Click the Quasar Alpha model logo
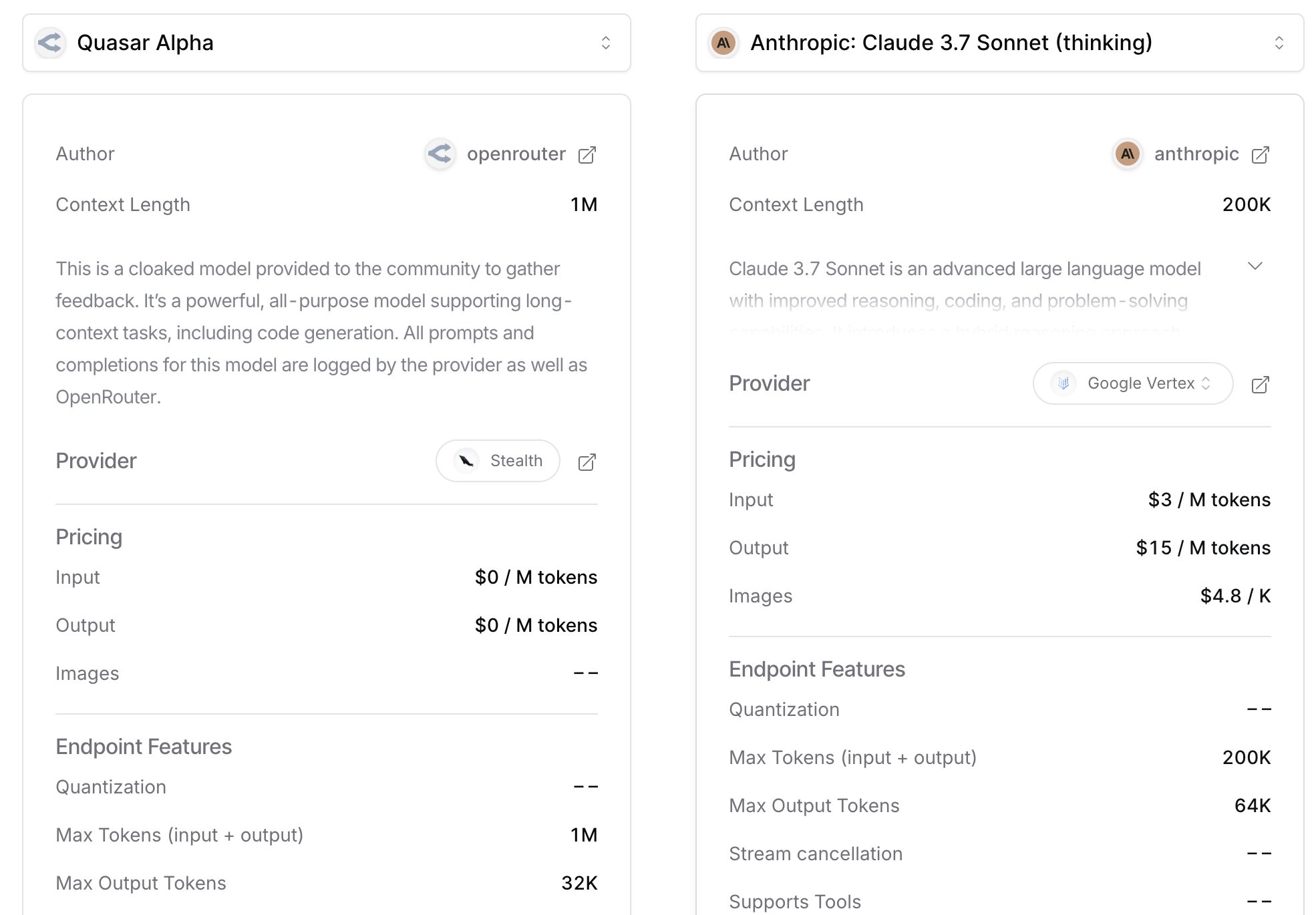Viewport: 1316px width, 915px height. click(50, 43)
